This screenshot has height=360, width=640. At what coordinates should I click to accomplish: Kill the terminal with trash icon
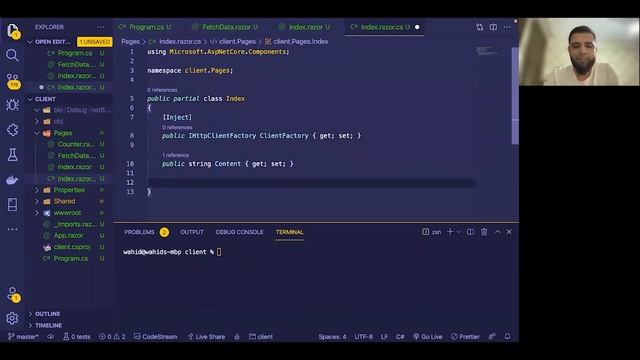484,232
